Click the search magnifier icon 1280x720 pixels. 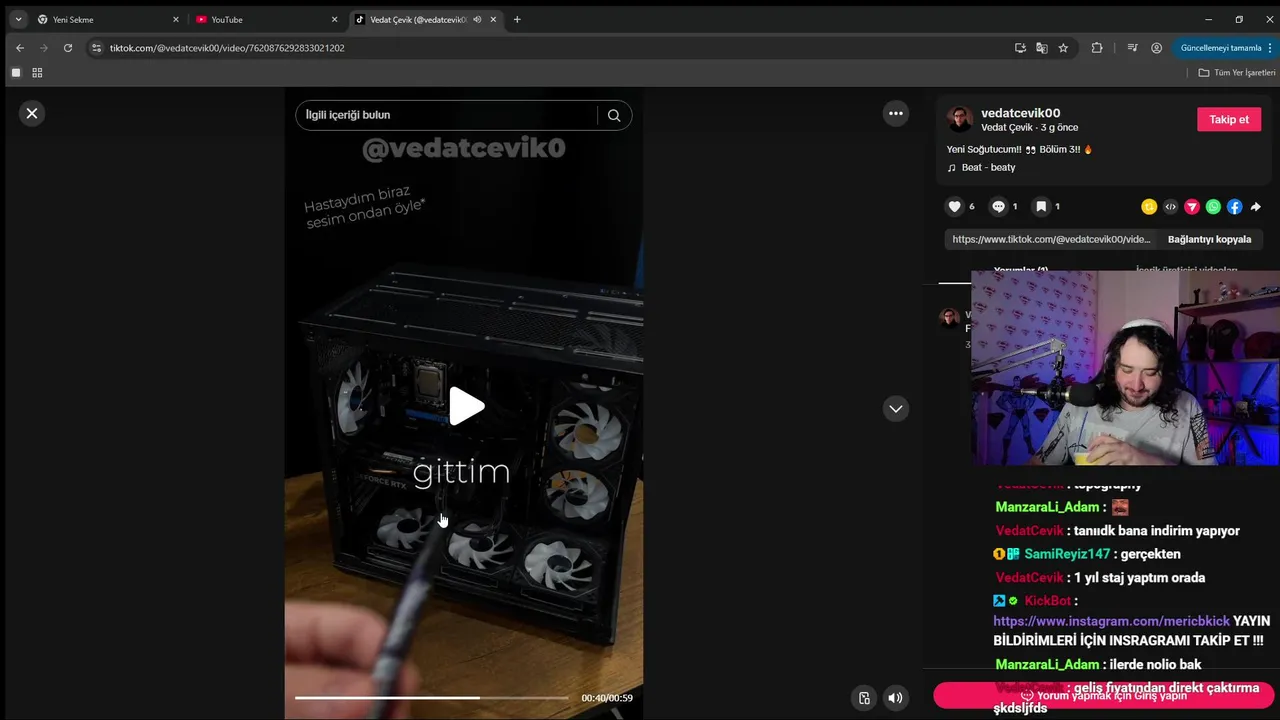[x=614, y=115]
